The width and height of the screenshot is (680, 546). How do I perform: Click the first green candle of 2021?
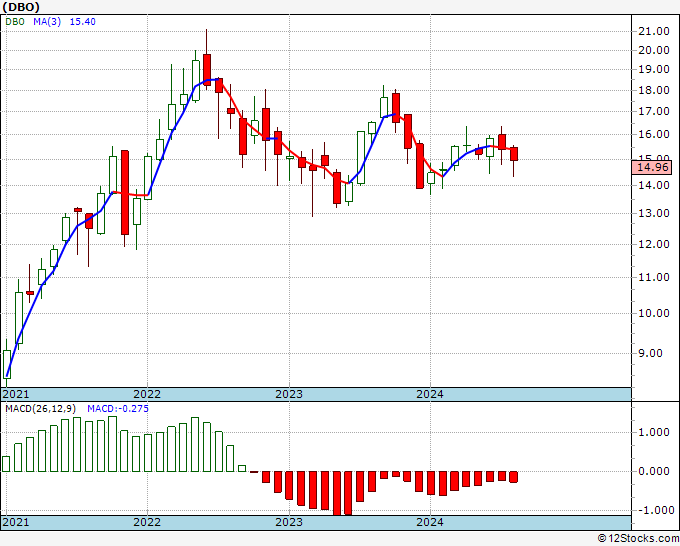[x=7, y=364]
